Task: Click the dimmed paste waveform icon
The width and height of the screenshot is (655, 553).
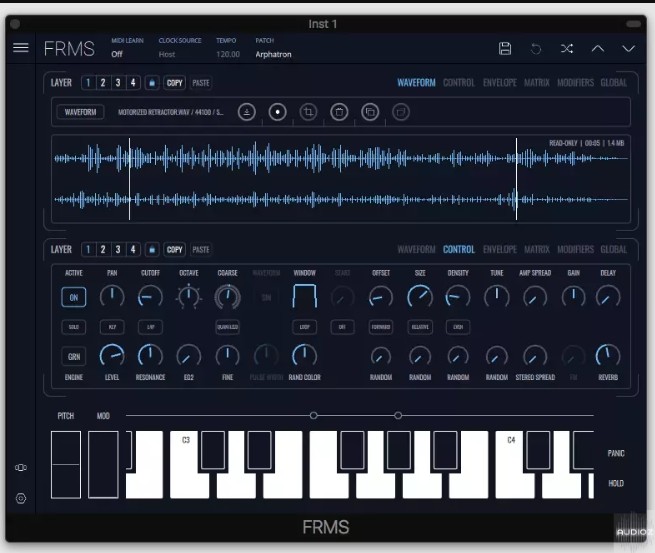Action: (x=401, y=112)
